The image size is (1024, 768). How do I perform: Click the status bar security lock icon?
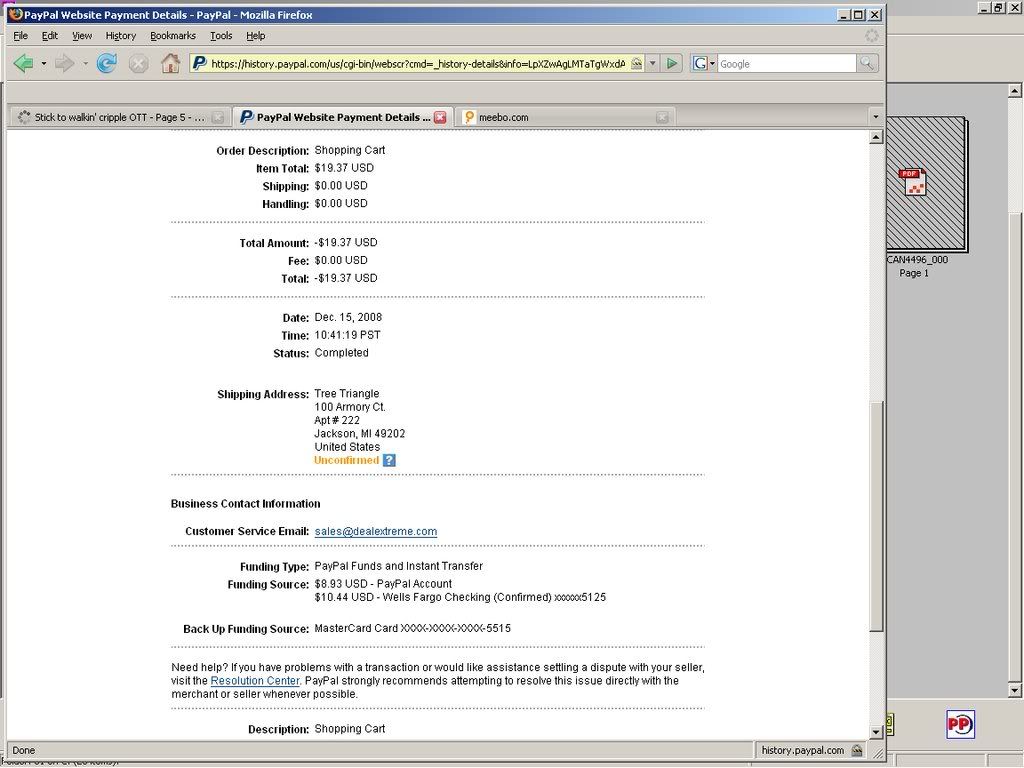click(857, 750)
